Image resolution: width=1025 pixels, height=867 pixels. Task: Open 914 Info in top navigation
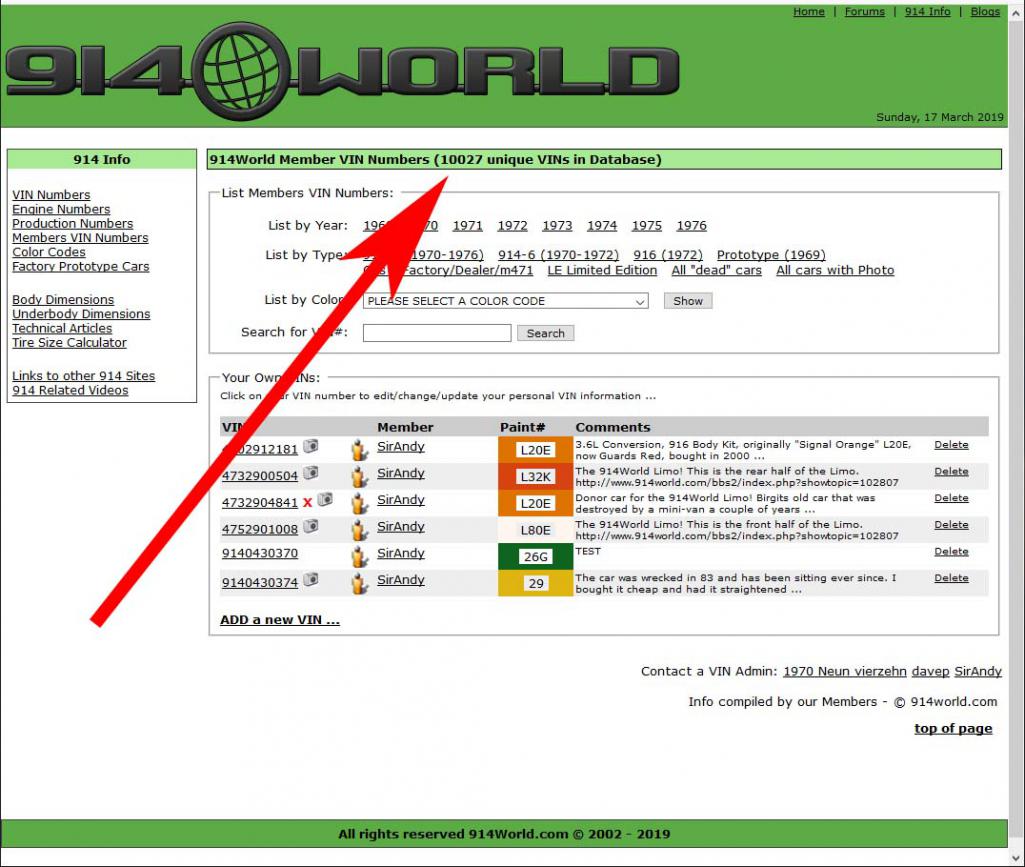[927, 12]
